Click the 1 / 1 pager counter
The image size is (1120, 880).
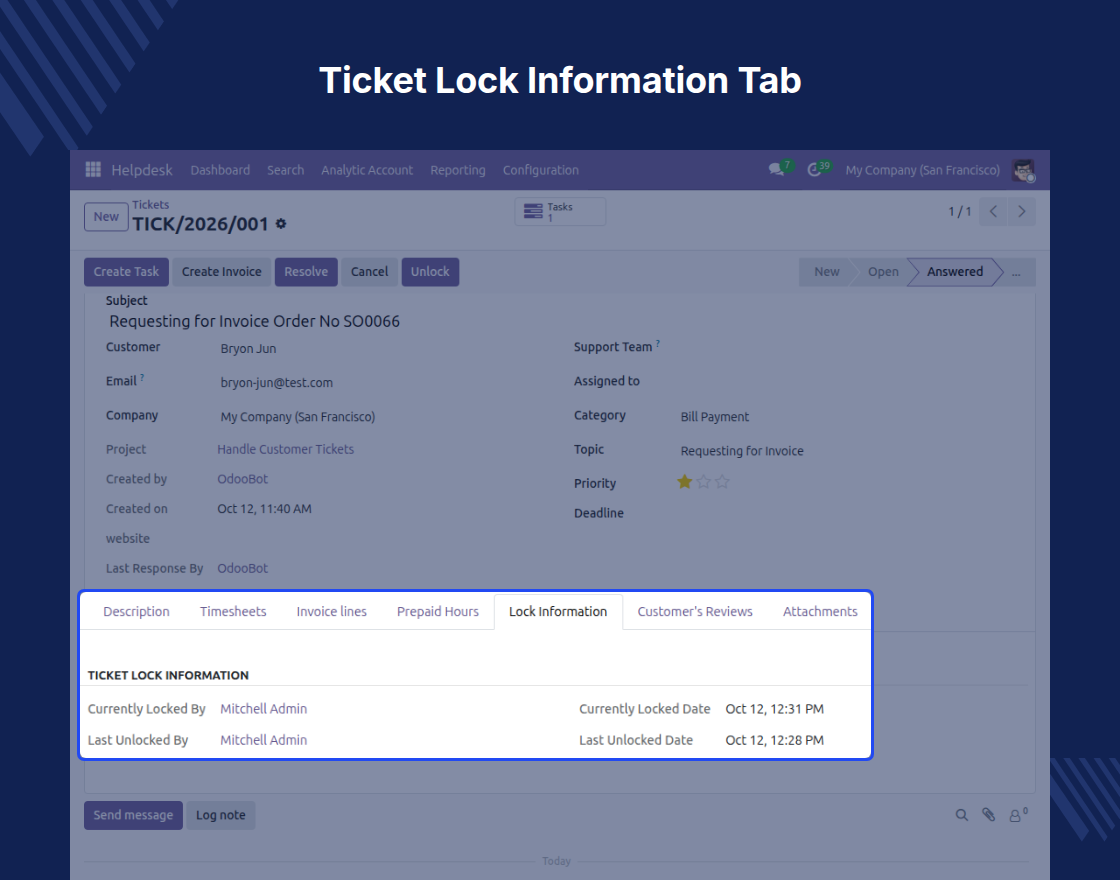tap(960, 211)
